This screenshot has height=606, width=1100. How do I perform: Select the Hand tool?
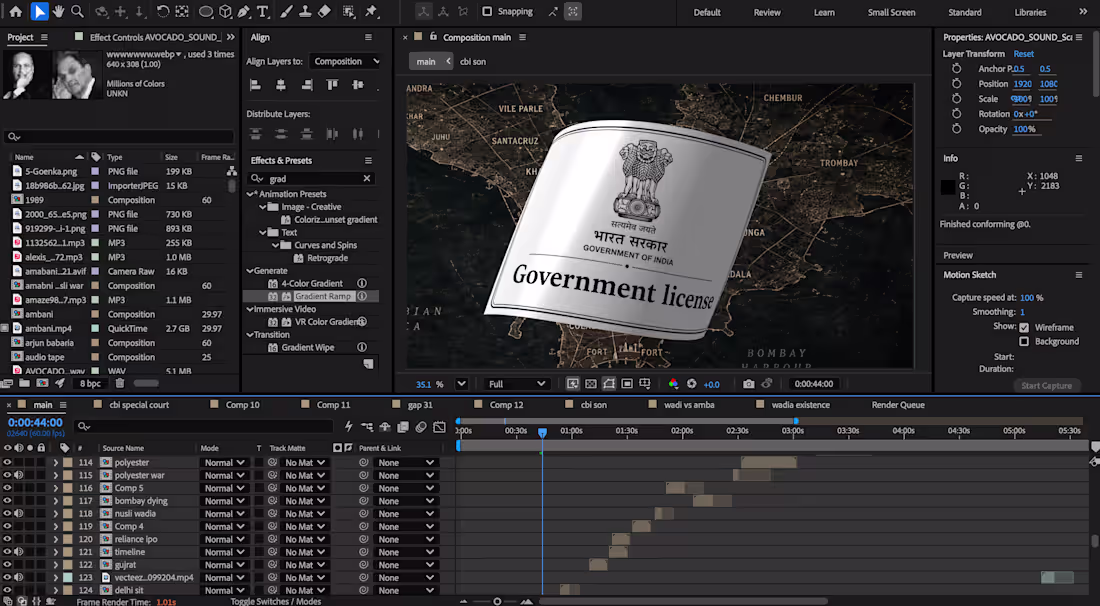pos(59,11)
